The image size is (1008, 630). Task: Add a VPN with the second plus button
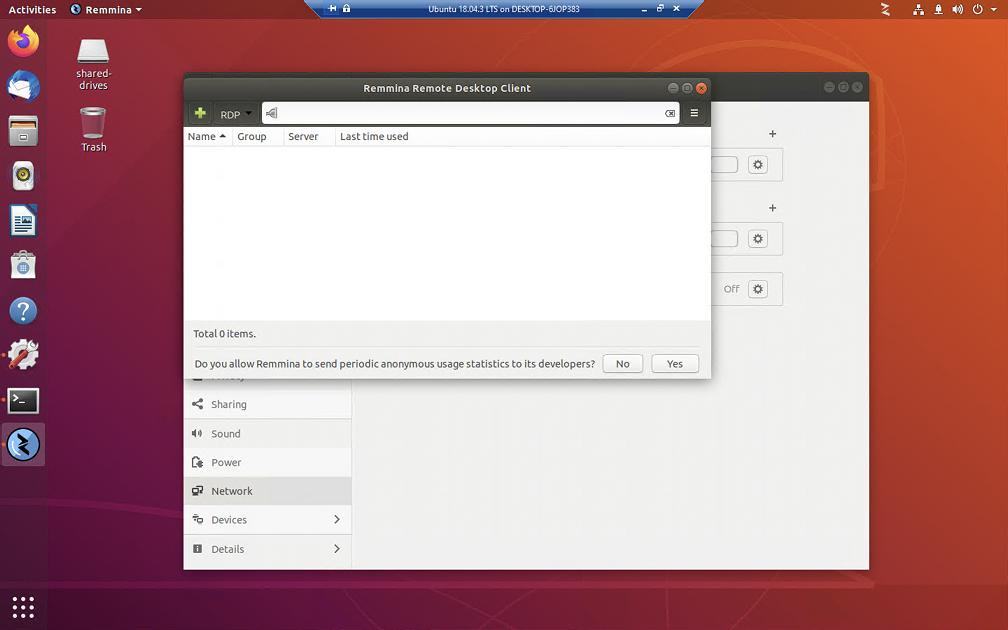coord(773,208)
